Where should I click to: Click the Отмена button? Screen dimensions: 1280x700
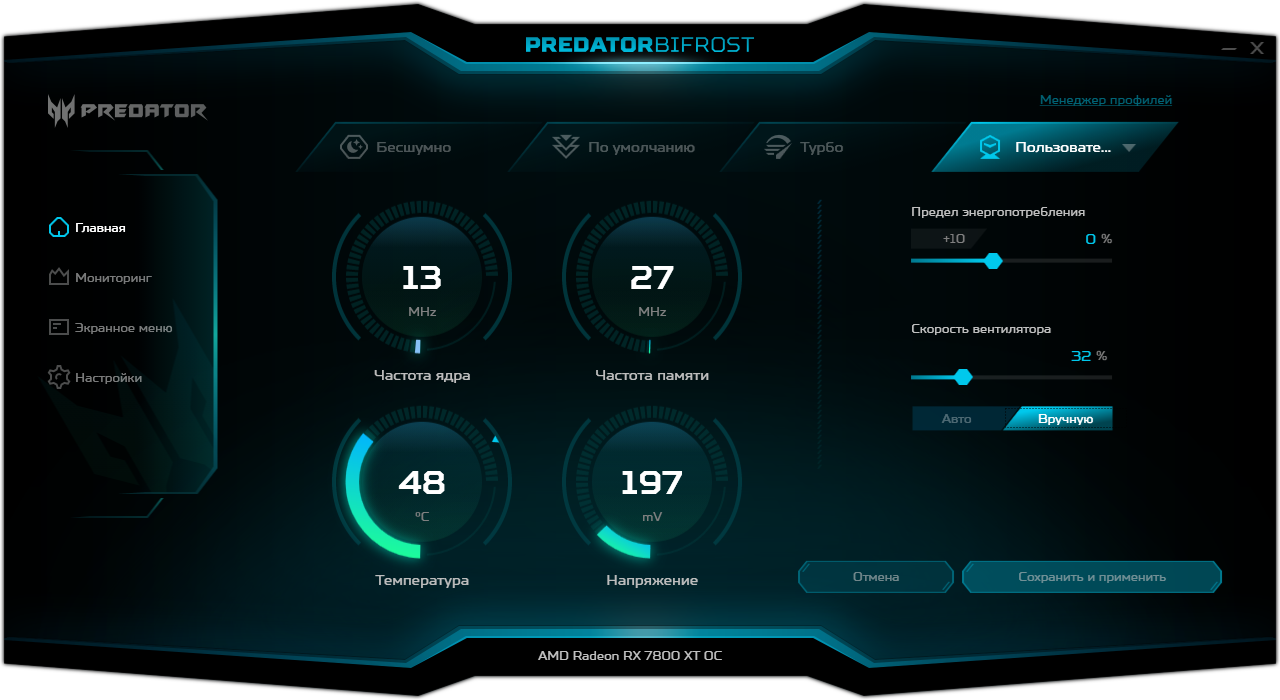[876, 577]
